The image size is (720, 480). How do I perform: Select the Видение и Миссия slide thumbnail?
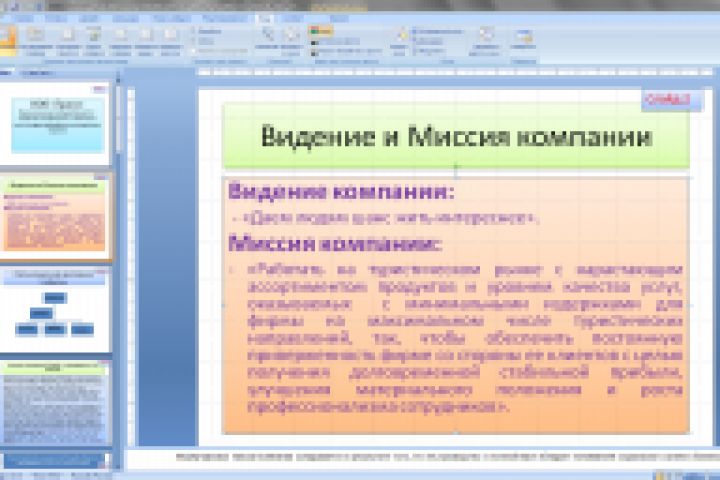[54, 215]
